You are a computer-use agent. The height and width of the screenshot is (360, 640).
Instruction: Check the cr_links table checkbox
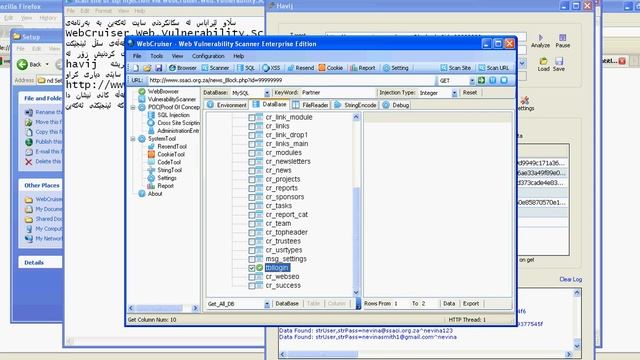pyautogui.click(x=251, y=127)
